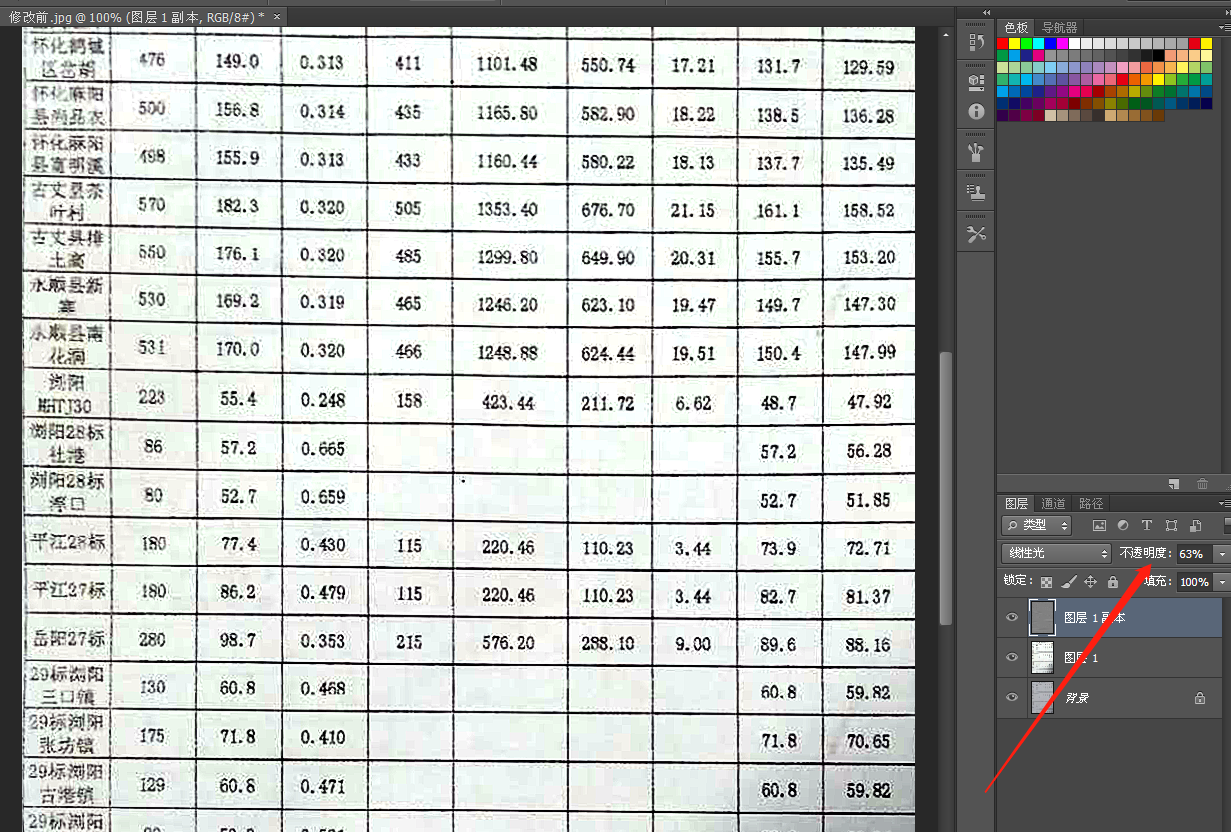
Task: Click the fill 100% input field
Action: tap(1194, 581)
